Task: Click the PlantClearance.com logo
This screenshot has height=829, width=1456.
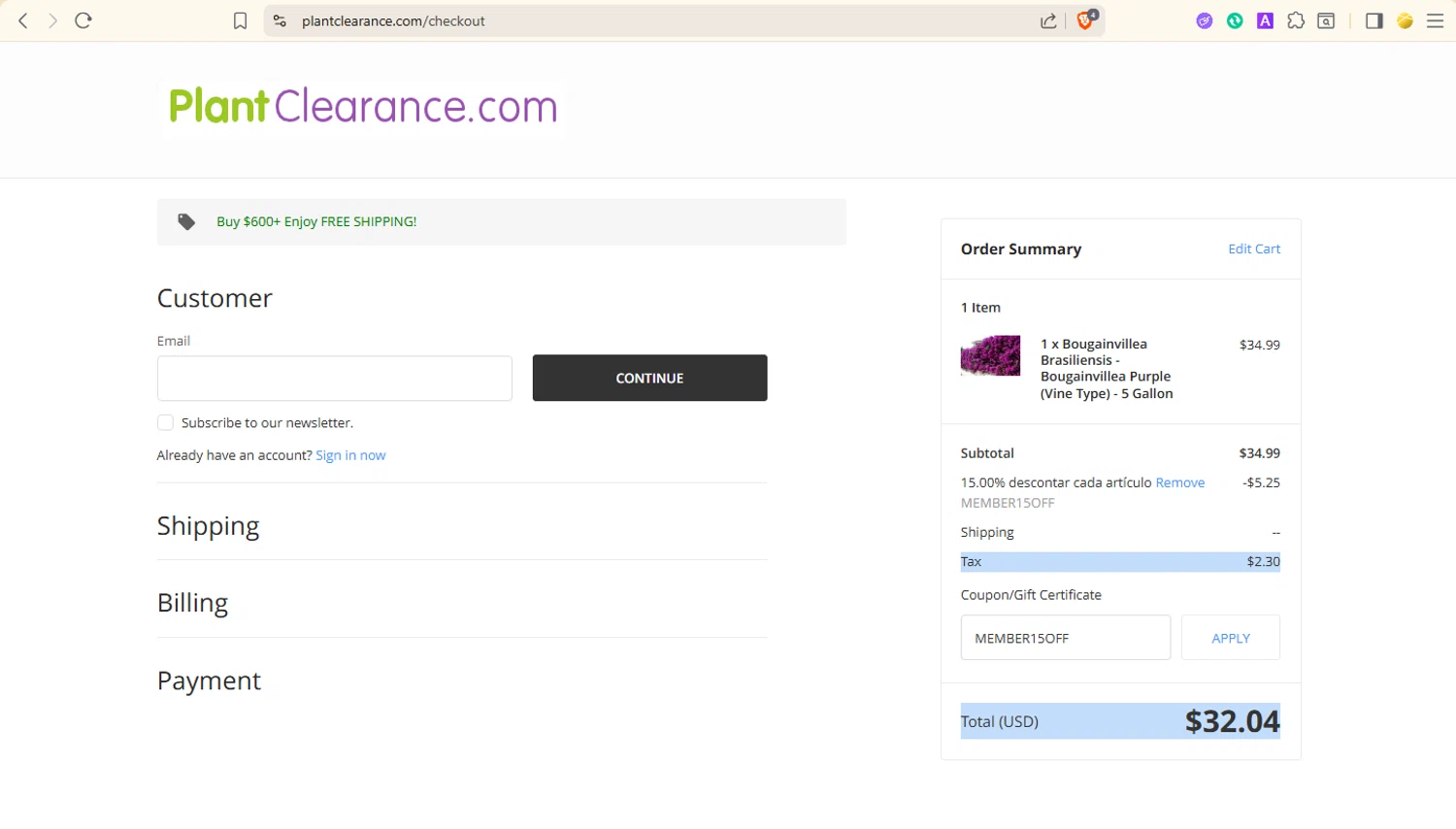Action: pos(363,106)
